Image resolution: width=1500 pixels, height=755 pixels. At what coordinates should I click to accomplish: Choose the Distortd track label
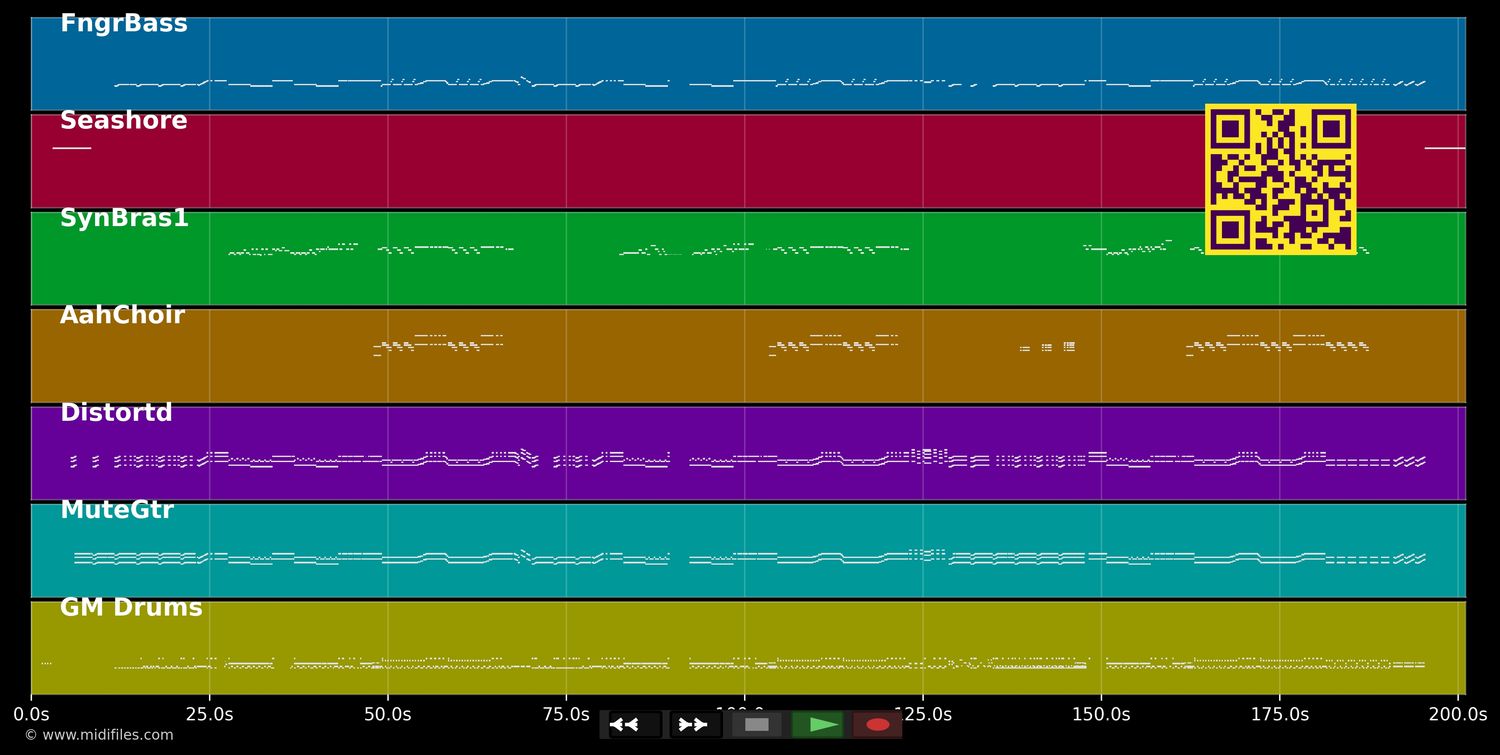click(x=116, y=414)
